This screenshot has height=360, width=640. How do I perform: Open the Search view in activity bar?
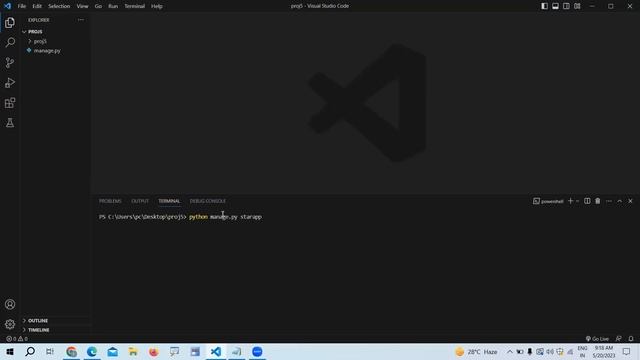pos(10,42)
